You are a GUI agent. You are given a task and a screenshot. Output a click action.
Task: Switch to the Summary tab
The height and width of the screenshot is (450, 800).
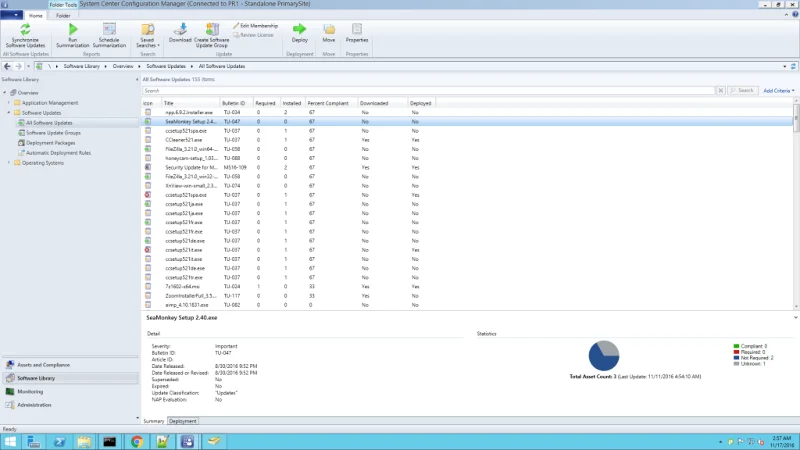click(154, 421)
